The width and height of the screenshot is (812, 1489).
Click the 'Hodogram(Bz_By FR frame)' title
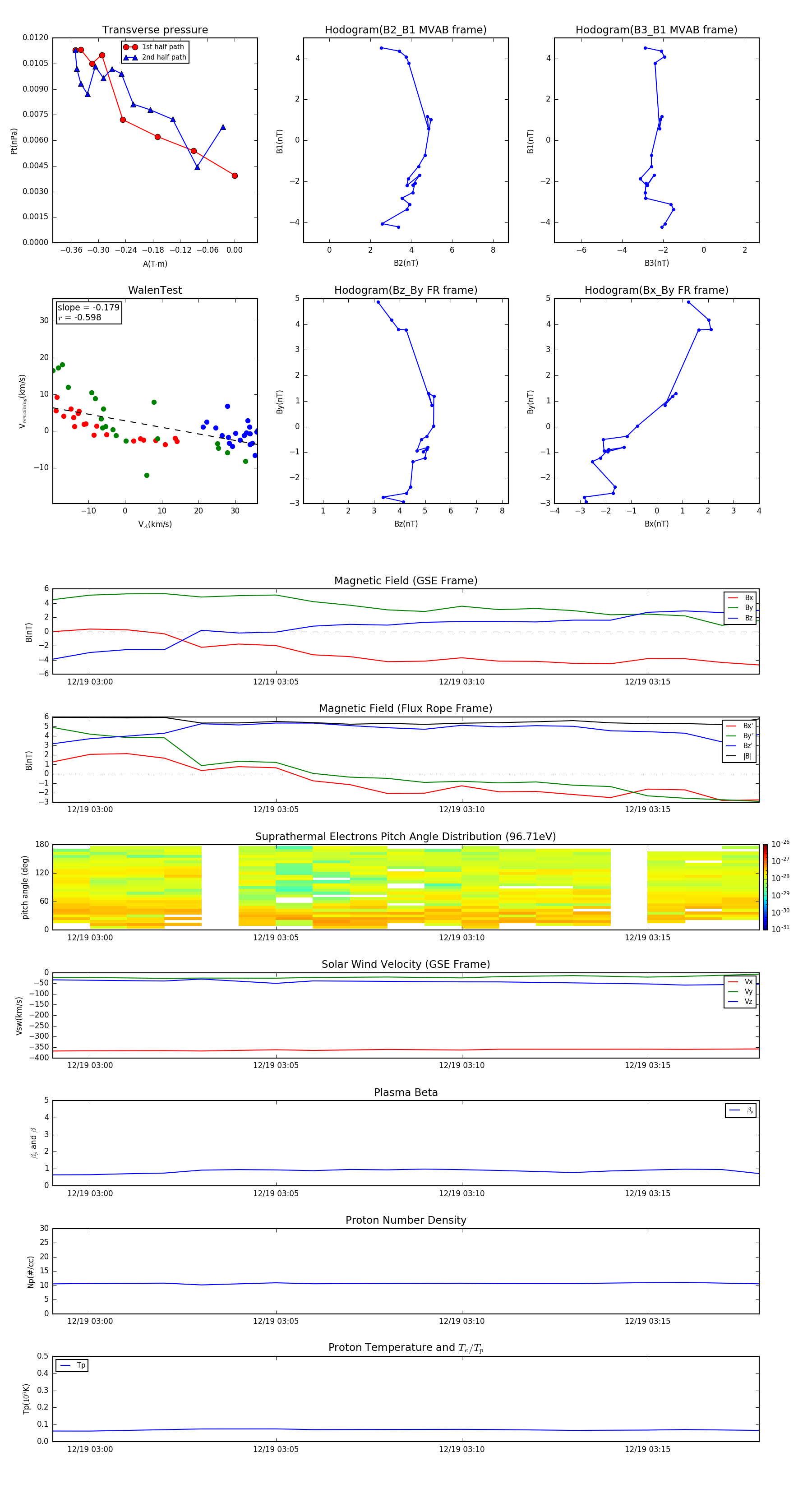[406, 290]
